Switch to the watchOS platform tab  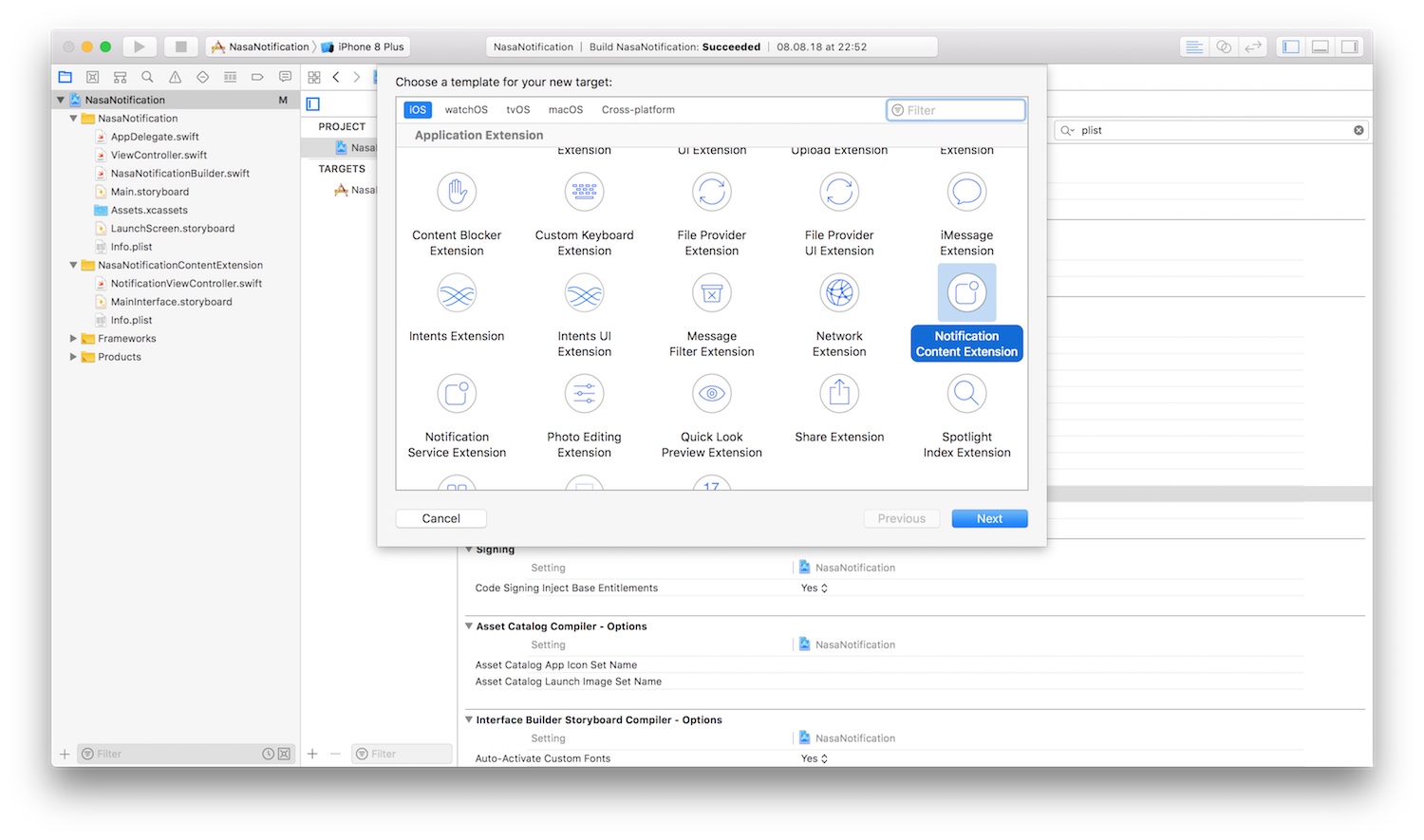tap(466, 110)
